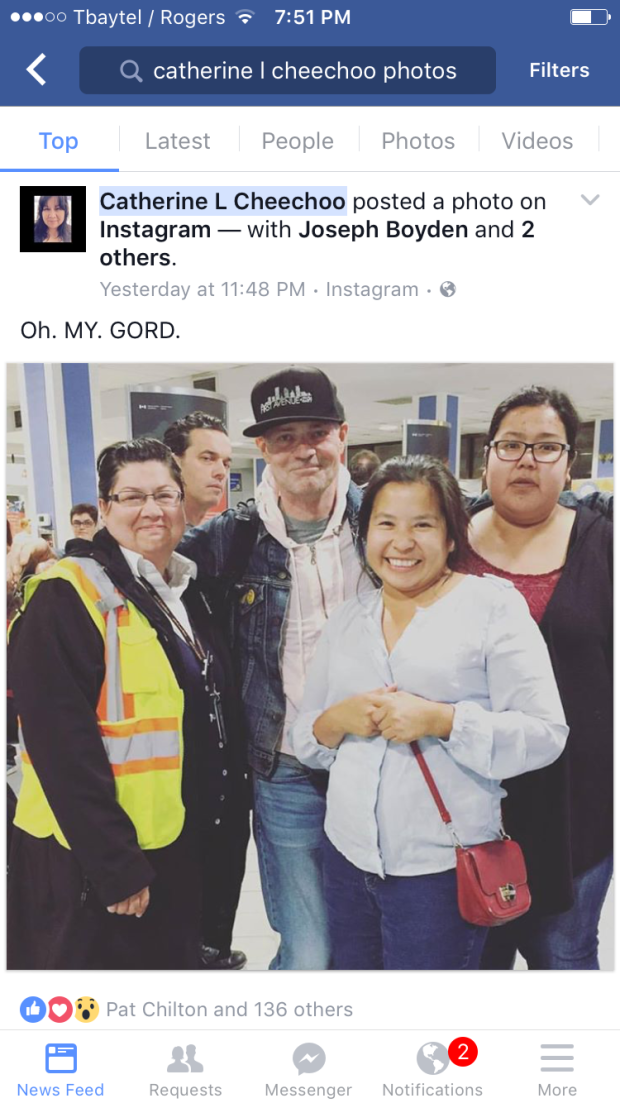Expand the post options chevron
The height and width of the screenshot is (1103, 620).
590,200
